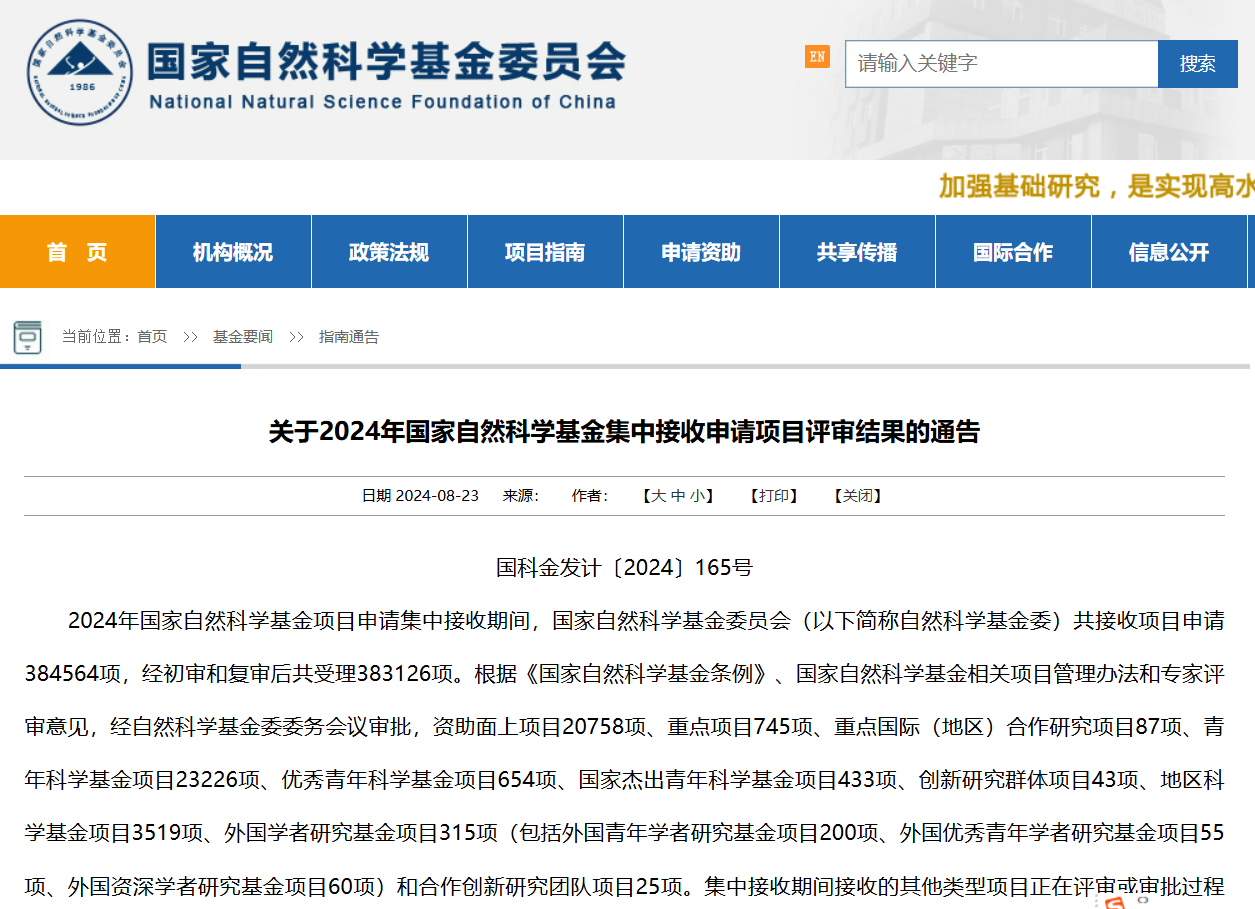
Task: Set font size to 大 (large)
Action: tap(658, 496)
